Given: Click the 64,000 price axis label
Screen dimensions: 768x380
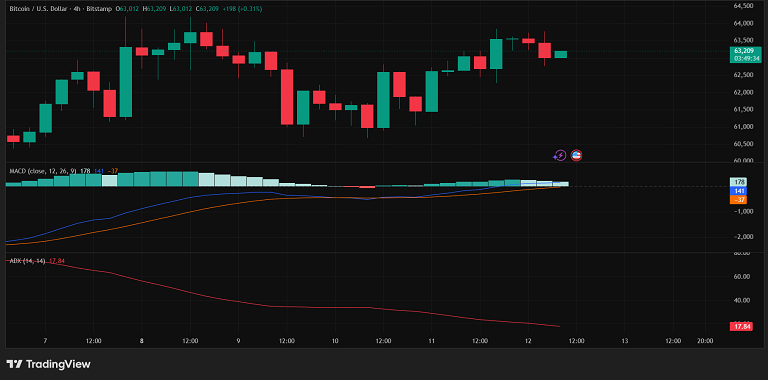Looking at the screenshot, I should click(x=744, y=23).
